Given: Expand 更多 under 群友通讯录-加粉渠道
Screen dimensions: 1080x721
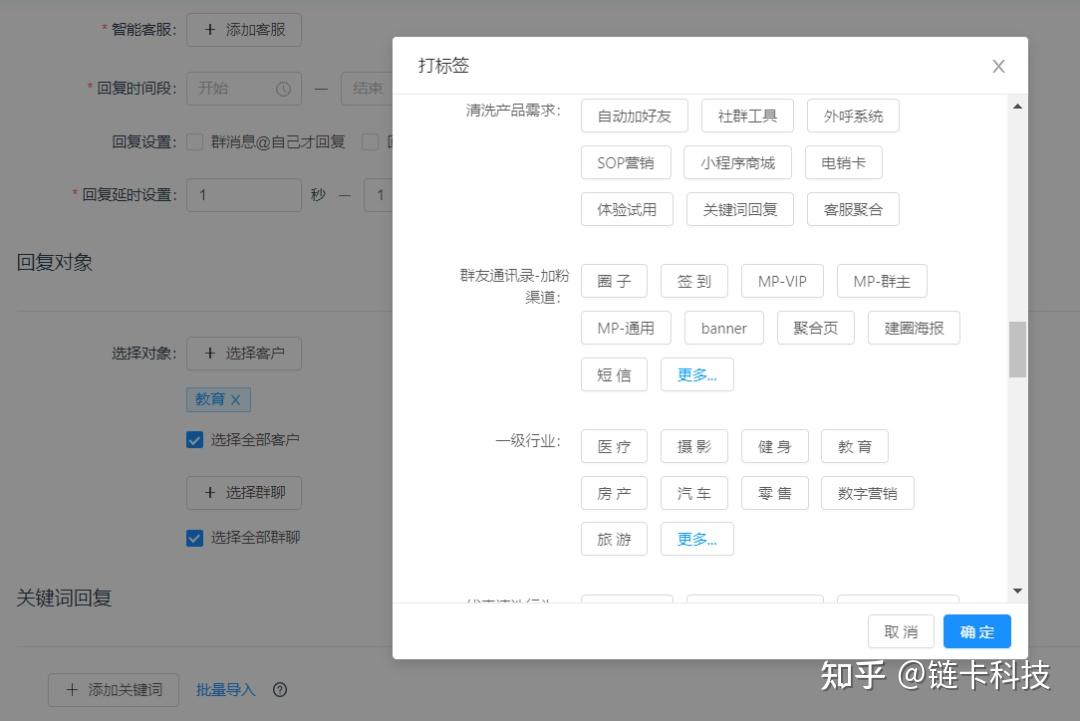Looking at the screenshot, I should pyautogui.click(x=697, y=374).
